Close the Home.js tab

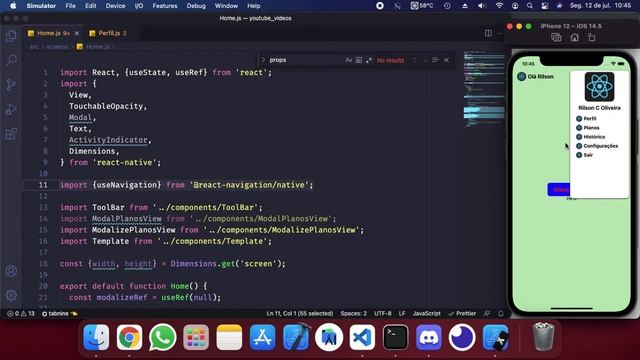click(77, 33)
